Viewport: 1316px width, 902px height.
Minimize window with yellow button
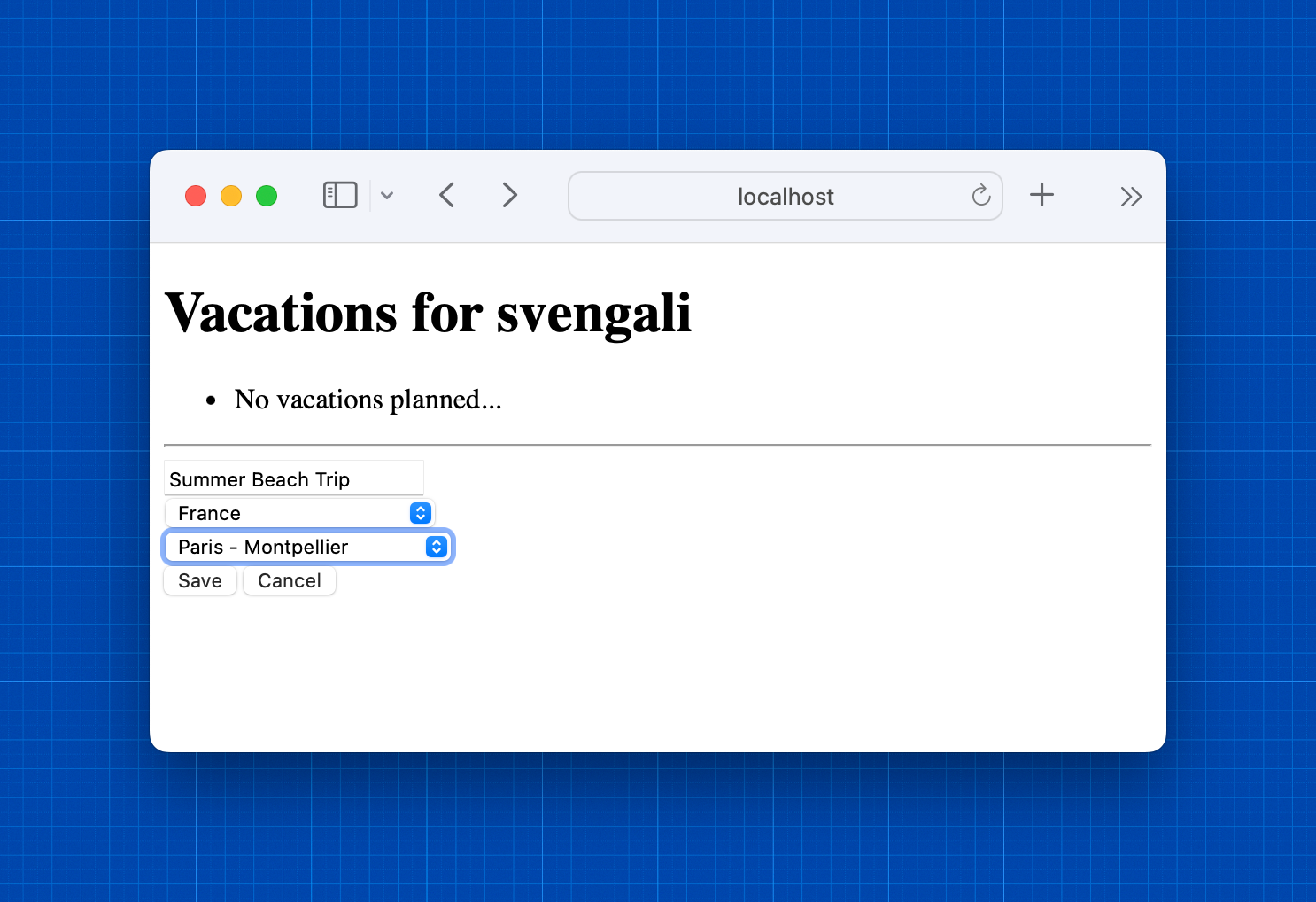[231, 196]
